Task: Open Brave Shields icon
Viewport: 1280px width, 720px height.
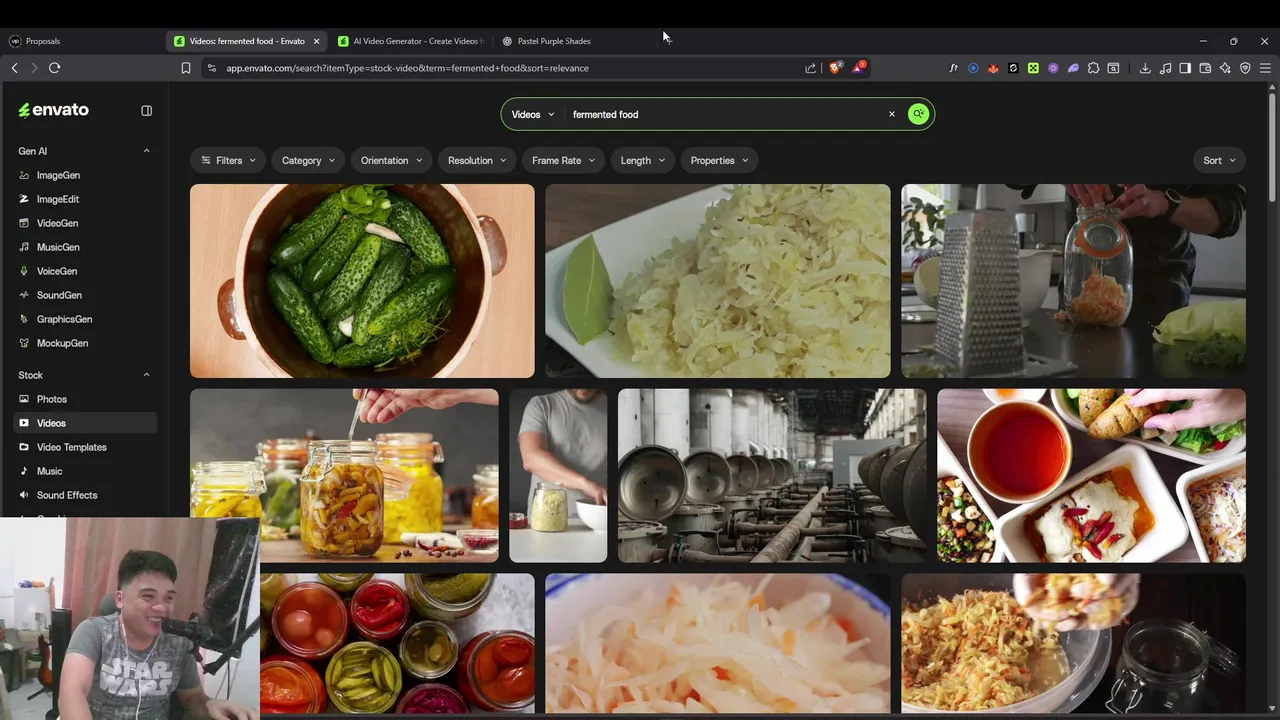Action: [835, 68]
